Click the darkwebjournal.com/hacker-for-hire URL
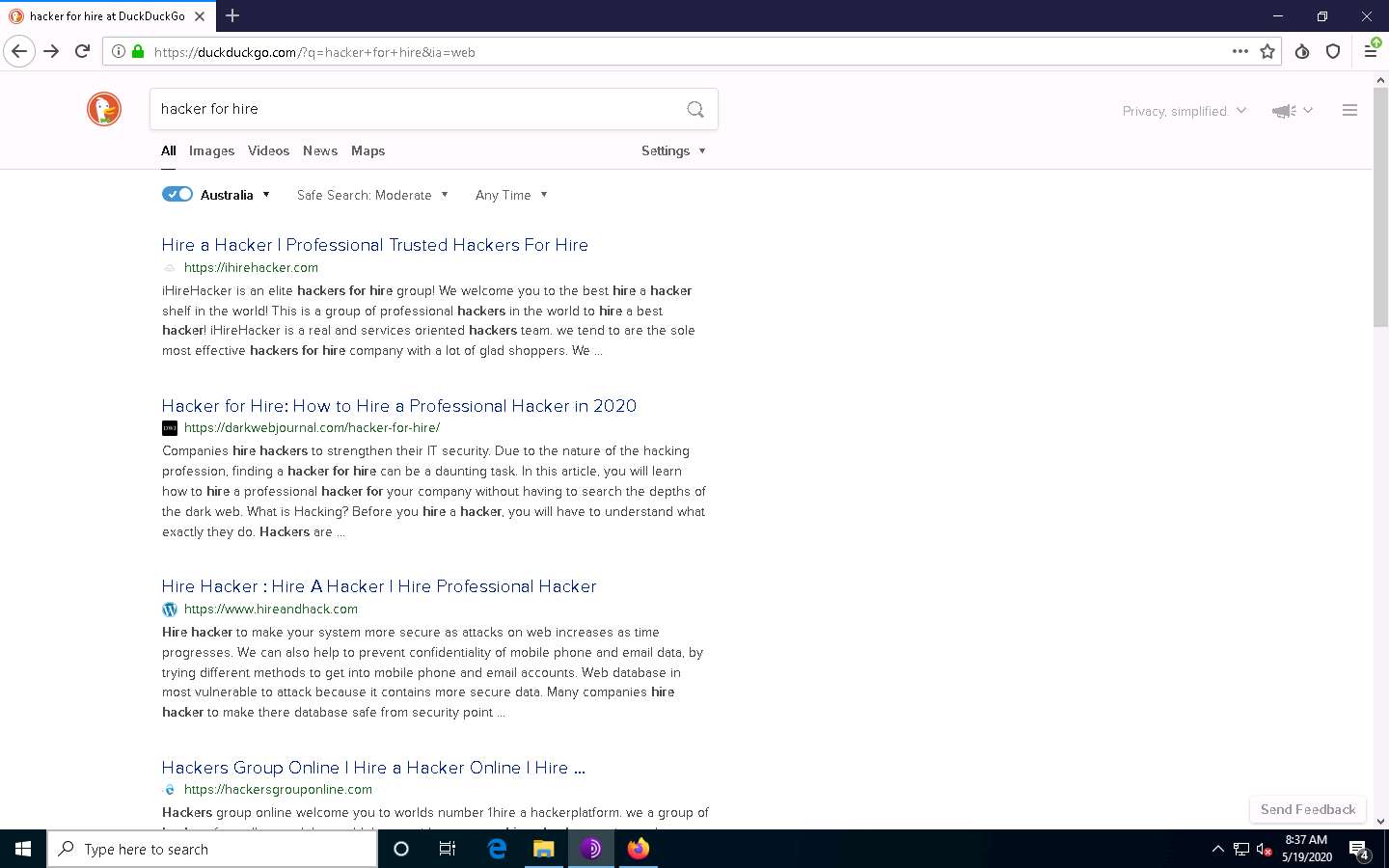The height and width of the screenshot is (868, 1389). 312,428
